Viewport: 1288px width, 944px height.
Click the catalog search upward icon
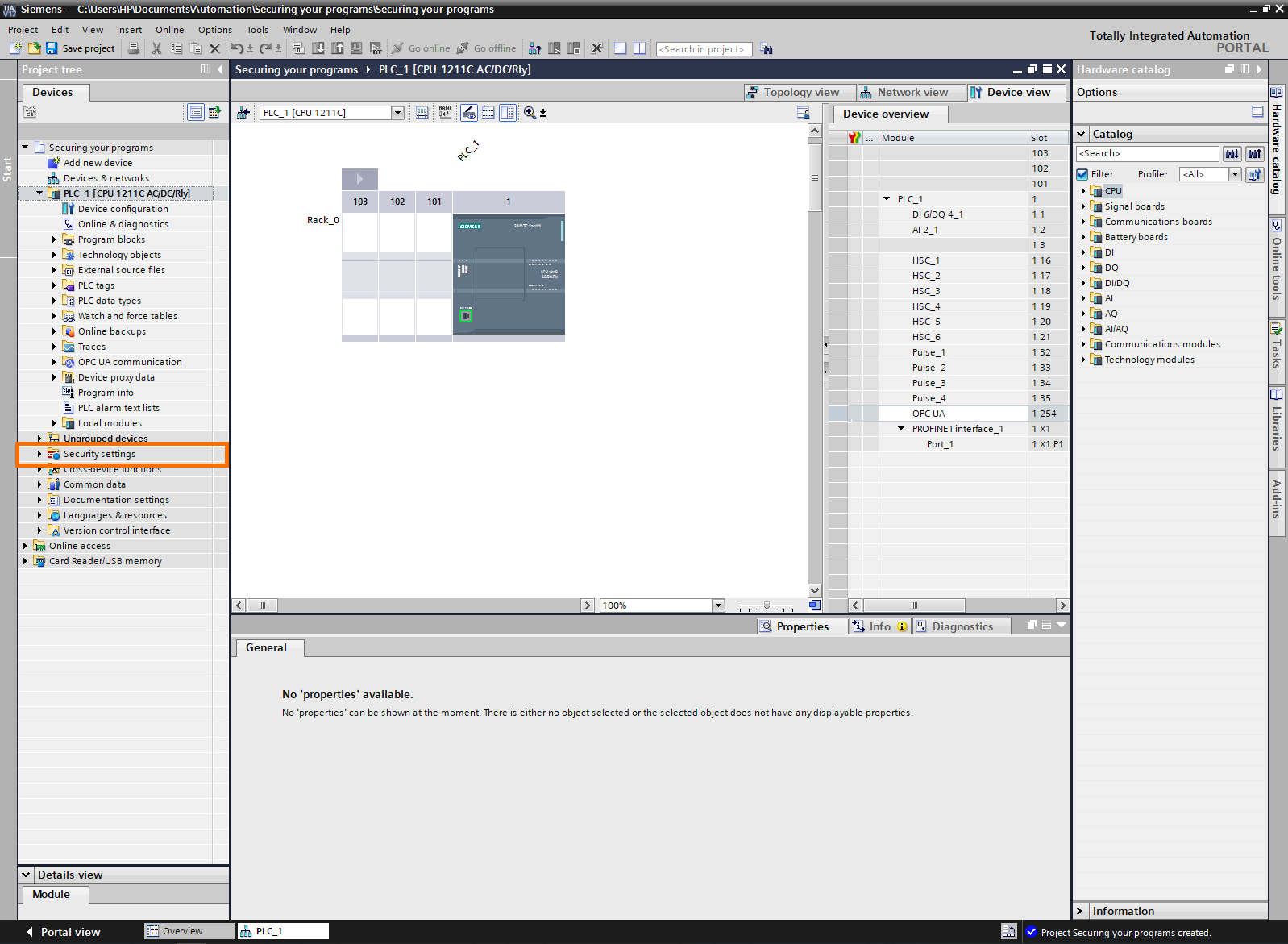(1254, 153)
